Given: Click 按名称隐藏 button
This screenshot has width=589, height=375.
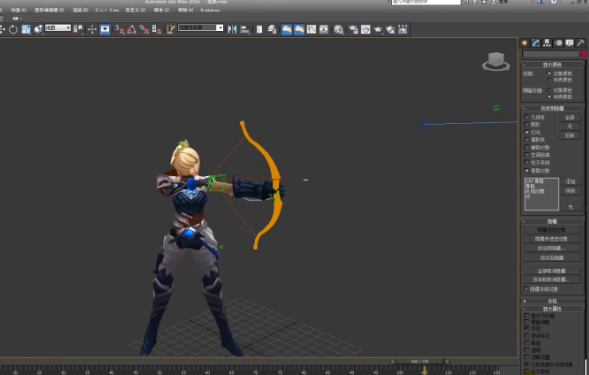Looking at the screenshot, I should point(551,248).
